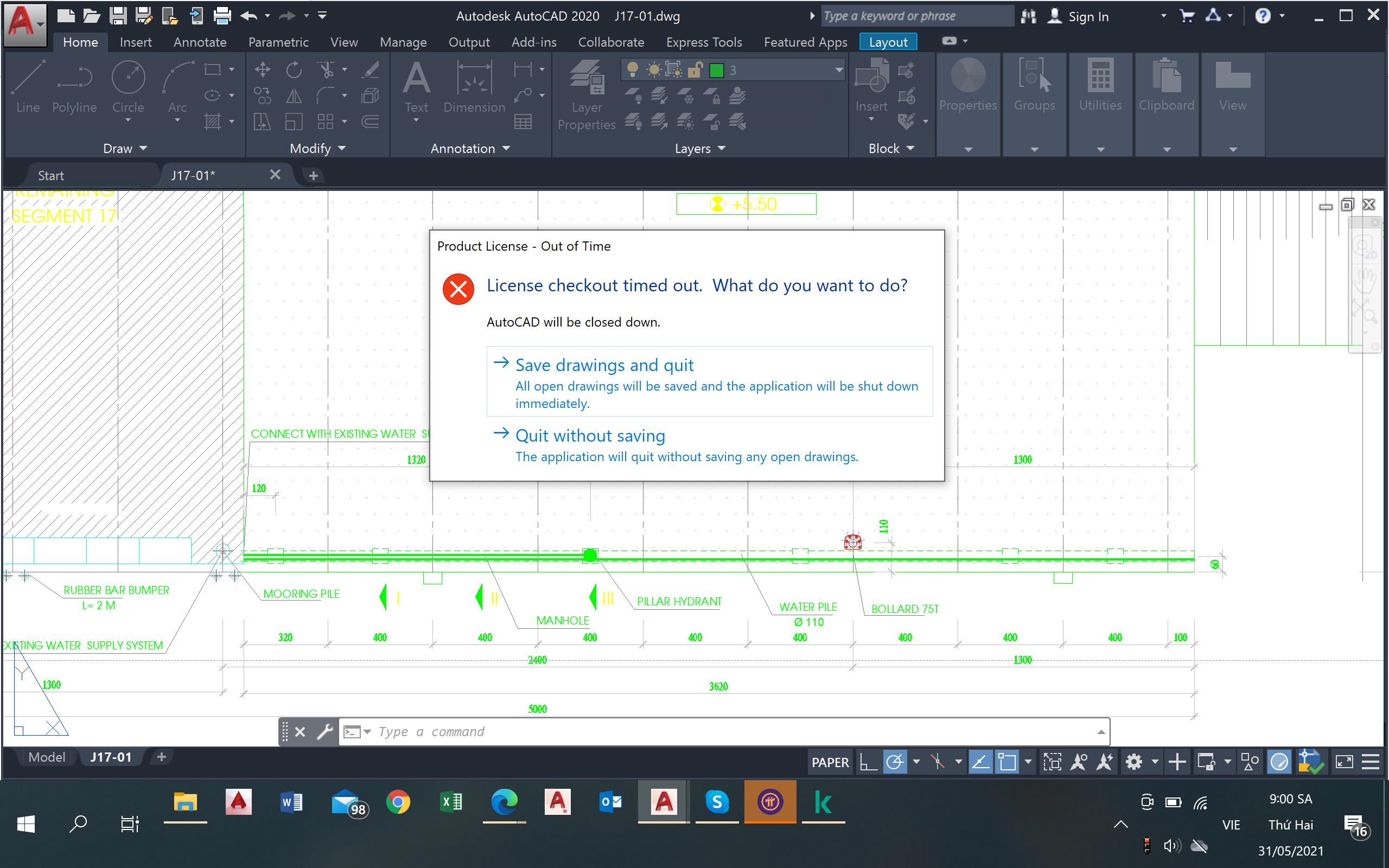
Task: Expand the Modify panel
Action: pyautogui.click(x=317, y=148)
